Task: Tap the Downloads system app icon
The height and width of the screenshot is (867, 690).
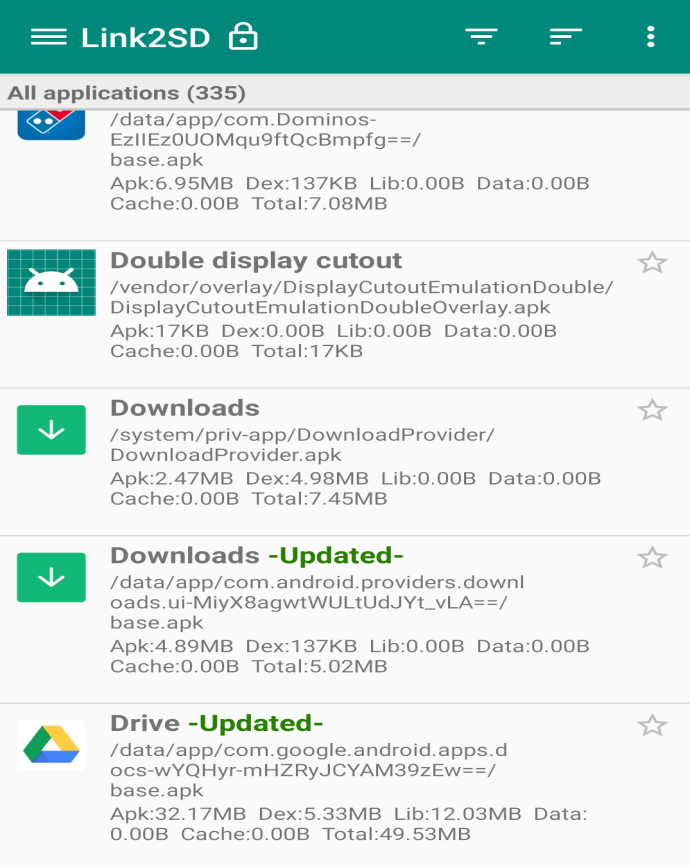Action: [51, 430]
